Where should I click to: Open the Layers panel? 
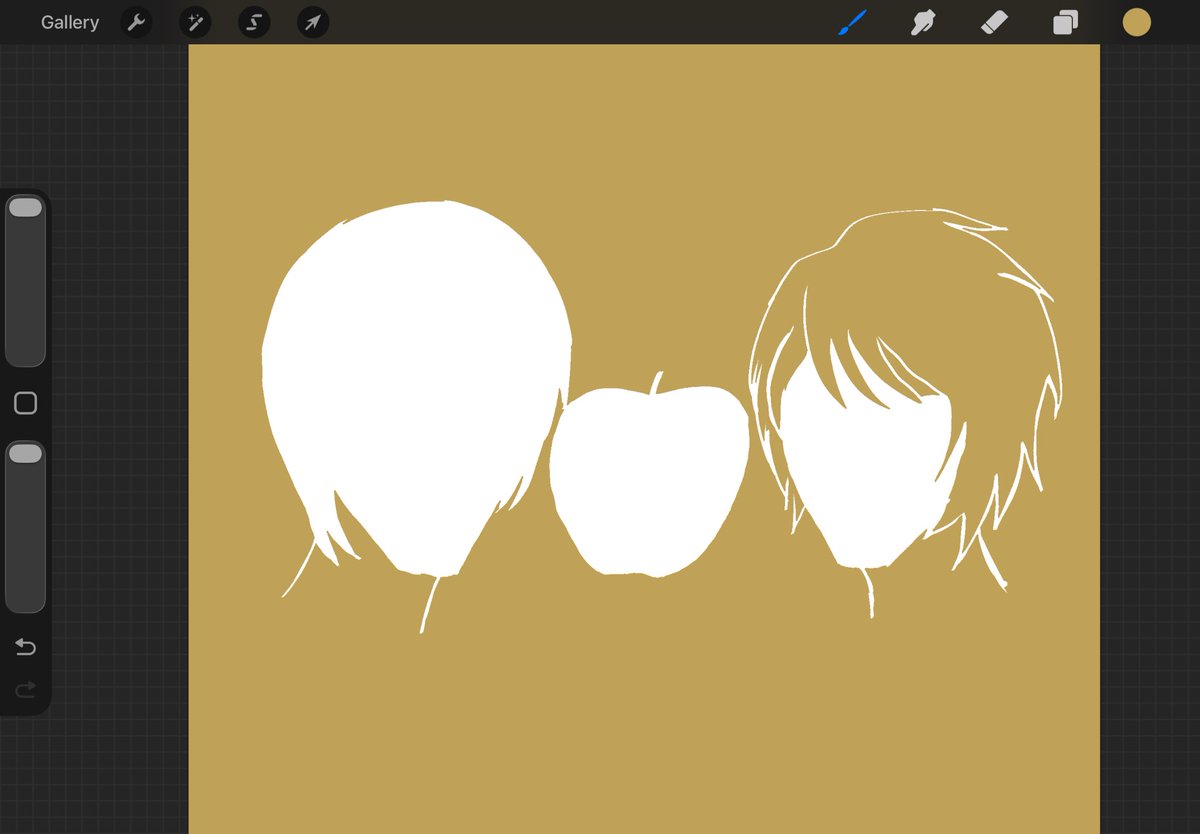tap(1065, 22)
